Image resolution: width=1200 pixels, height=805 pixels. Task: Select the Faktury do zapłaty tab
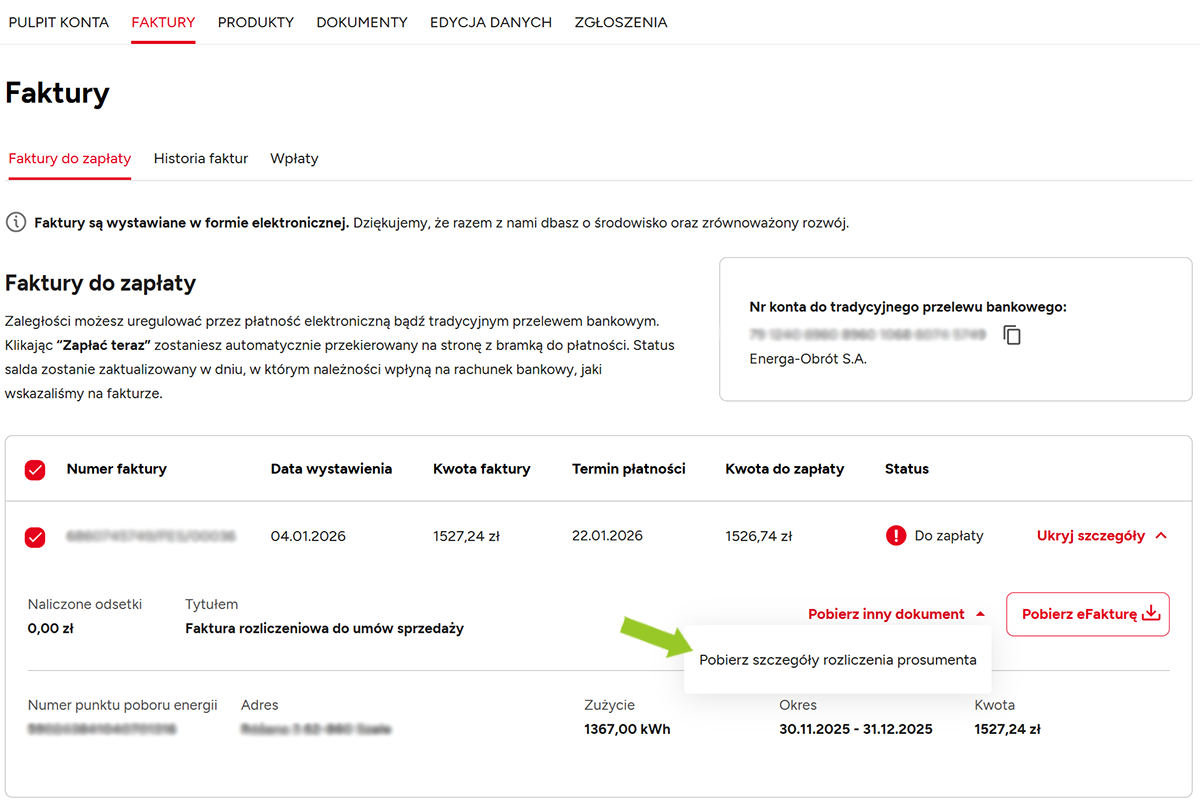click(x=70, y=158)
